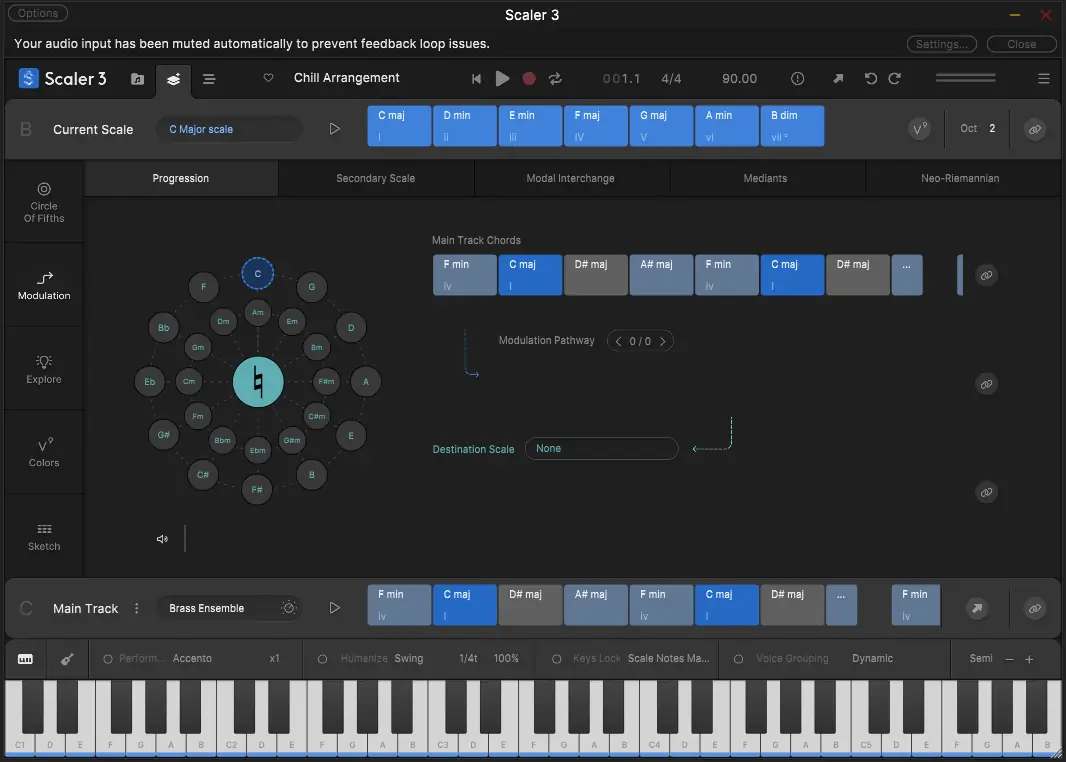The image size is (1066, 762).
Task: Open the Destination Scale dropdown showing None
Action: (x=601, y=449)
